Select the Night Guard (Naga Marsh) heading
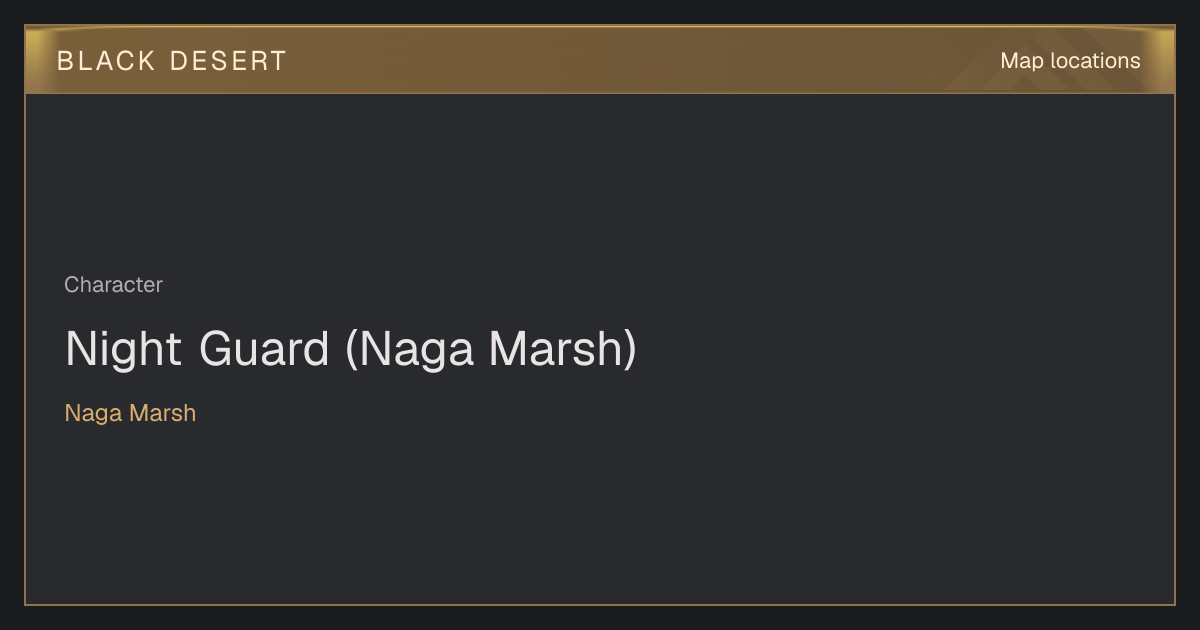This screenshot has height=630, width=1200. tap(351, 349)
